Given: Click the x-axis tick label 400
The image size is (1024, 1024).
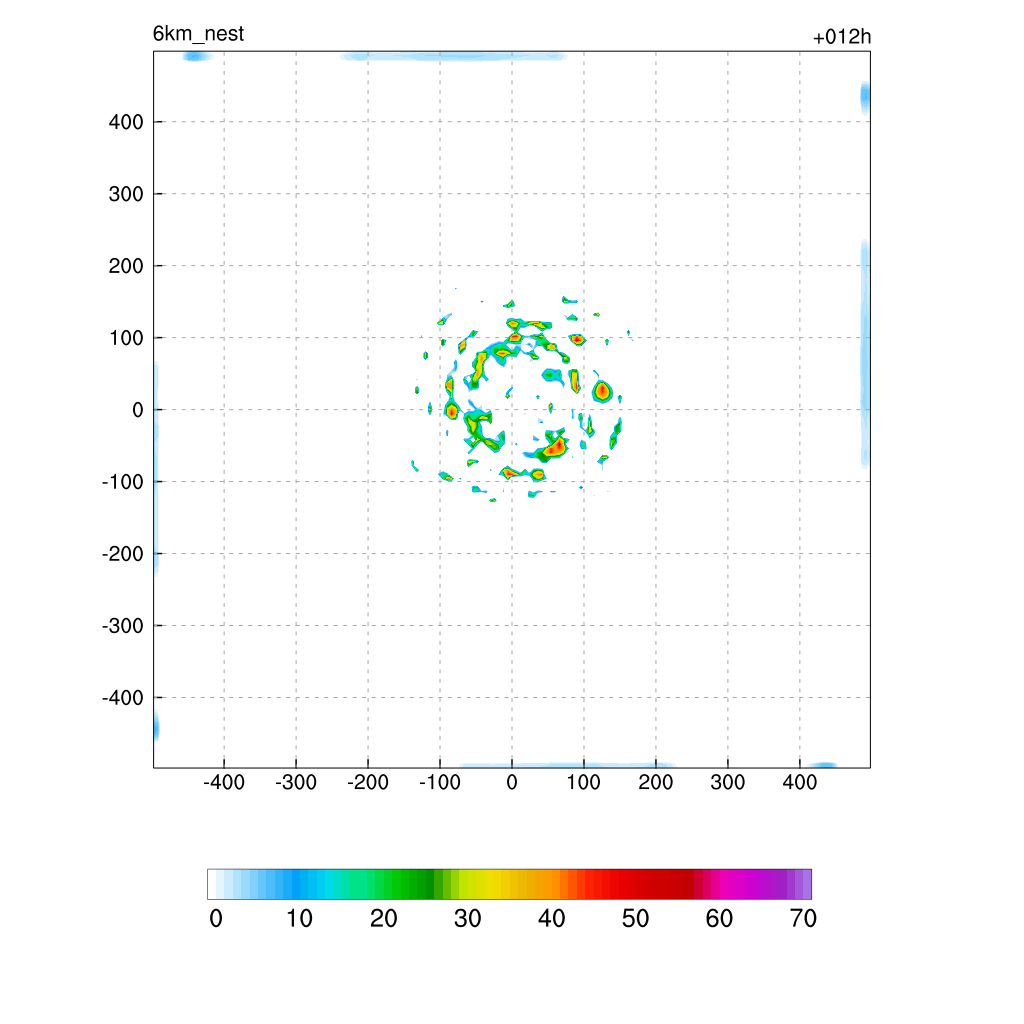Looking at the screenshot, I should pos(800,782).
